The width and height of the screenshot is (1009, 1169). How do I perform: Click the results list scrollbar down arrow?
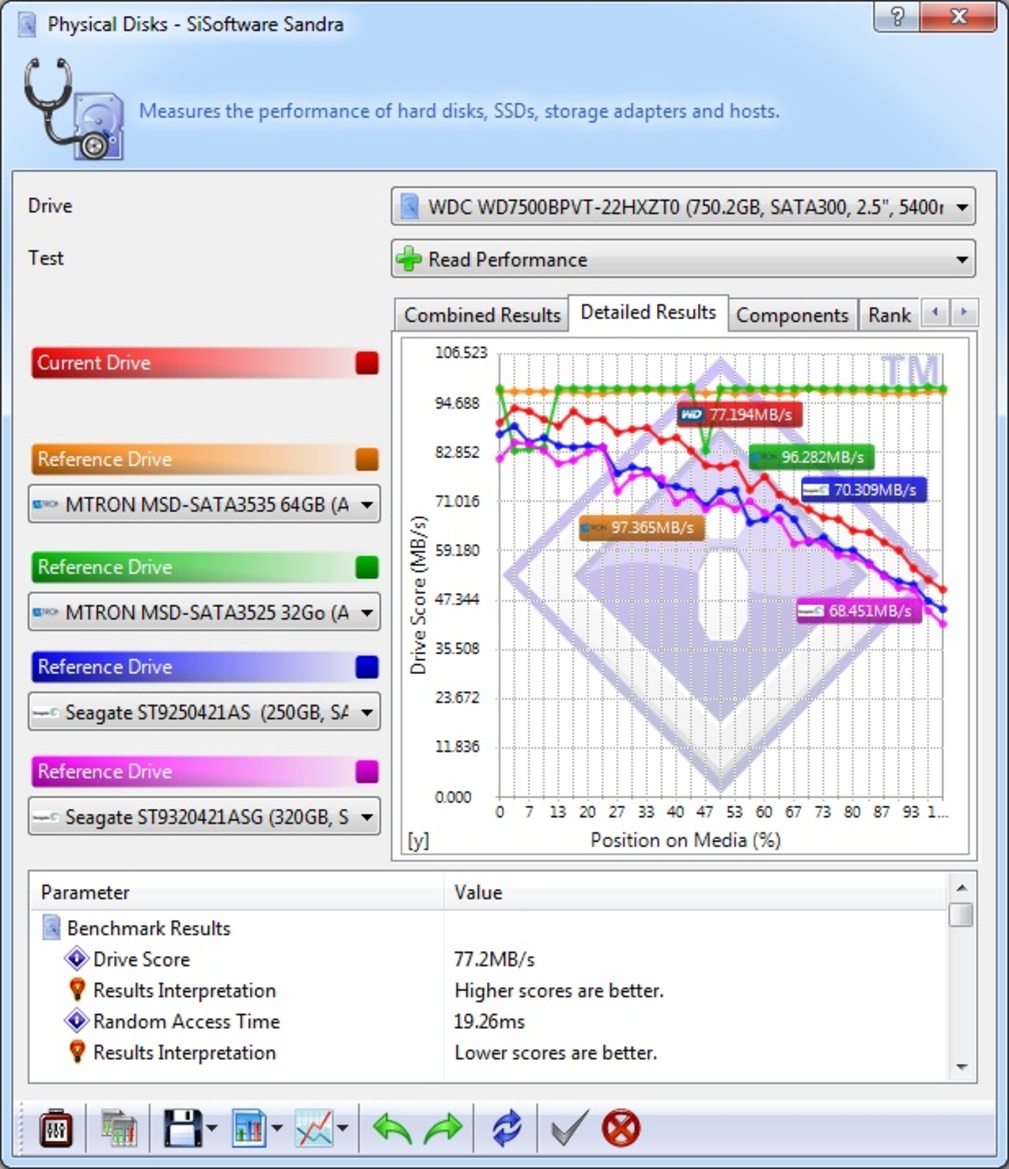point(962,1068)
